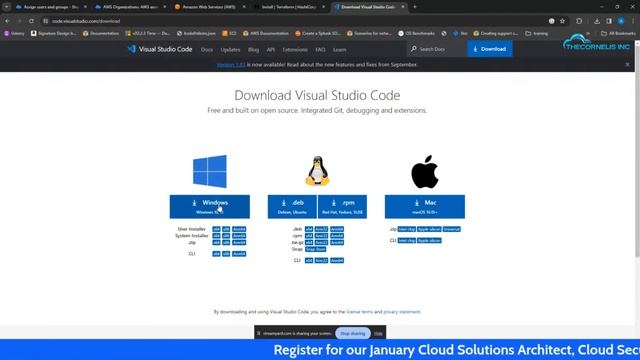Screen dimensions: 640x360
Task: Click the Linux penguin icon
Action: pos(317,171)
